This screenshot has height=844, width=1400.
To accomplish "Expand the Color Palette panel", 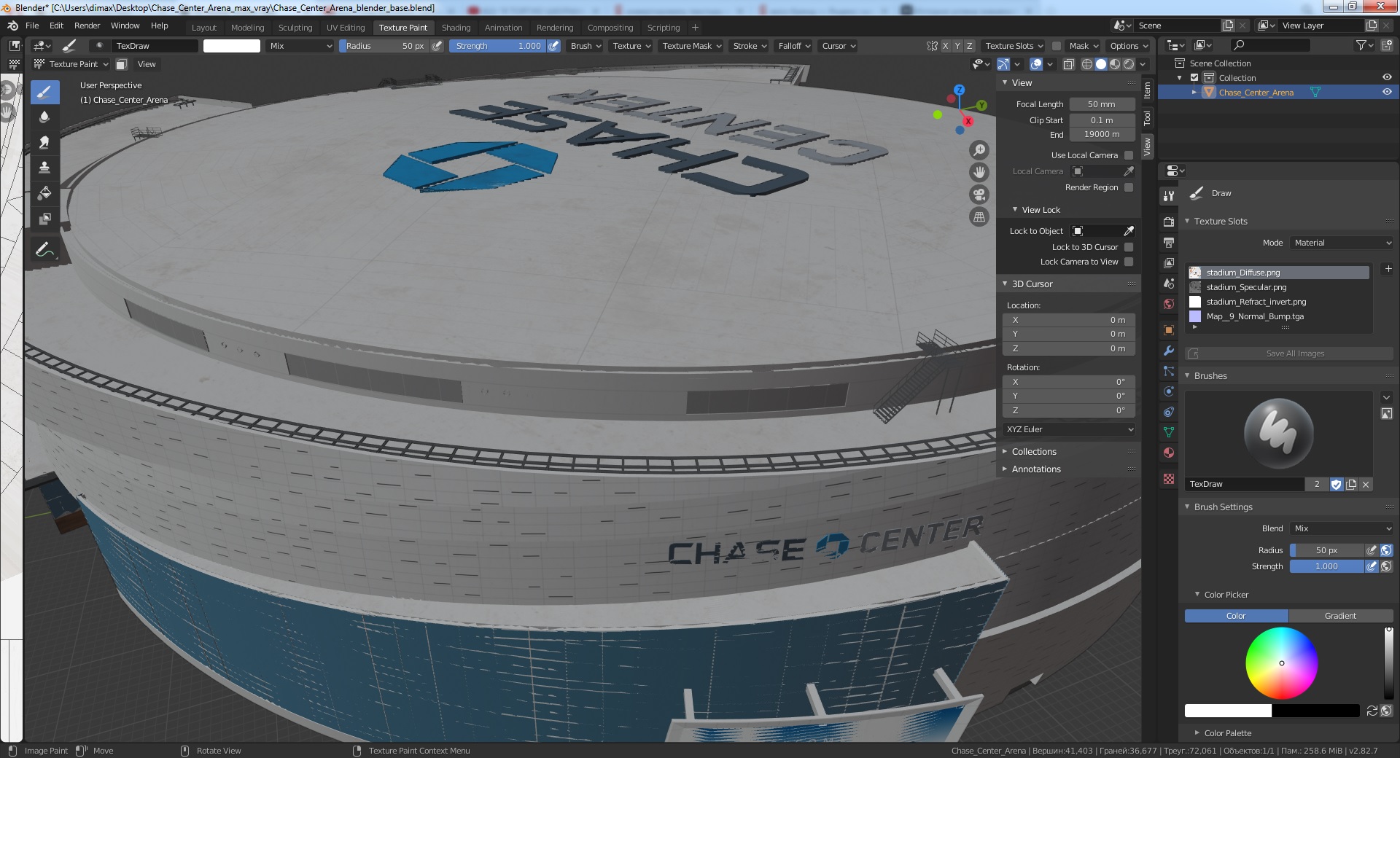I will (1227, 733).
